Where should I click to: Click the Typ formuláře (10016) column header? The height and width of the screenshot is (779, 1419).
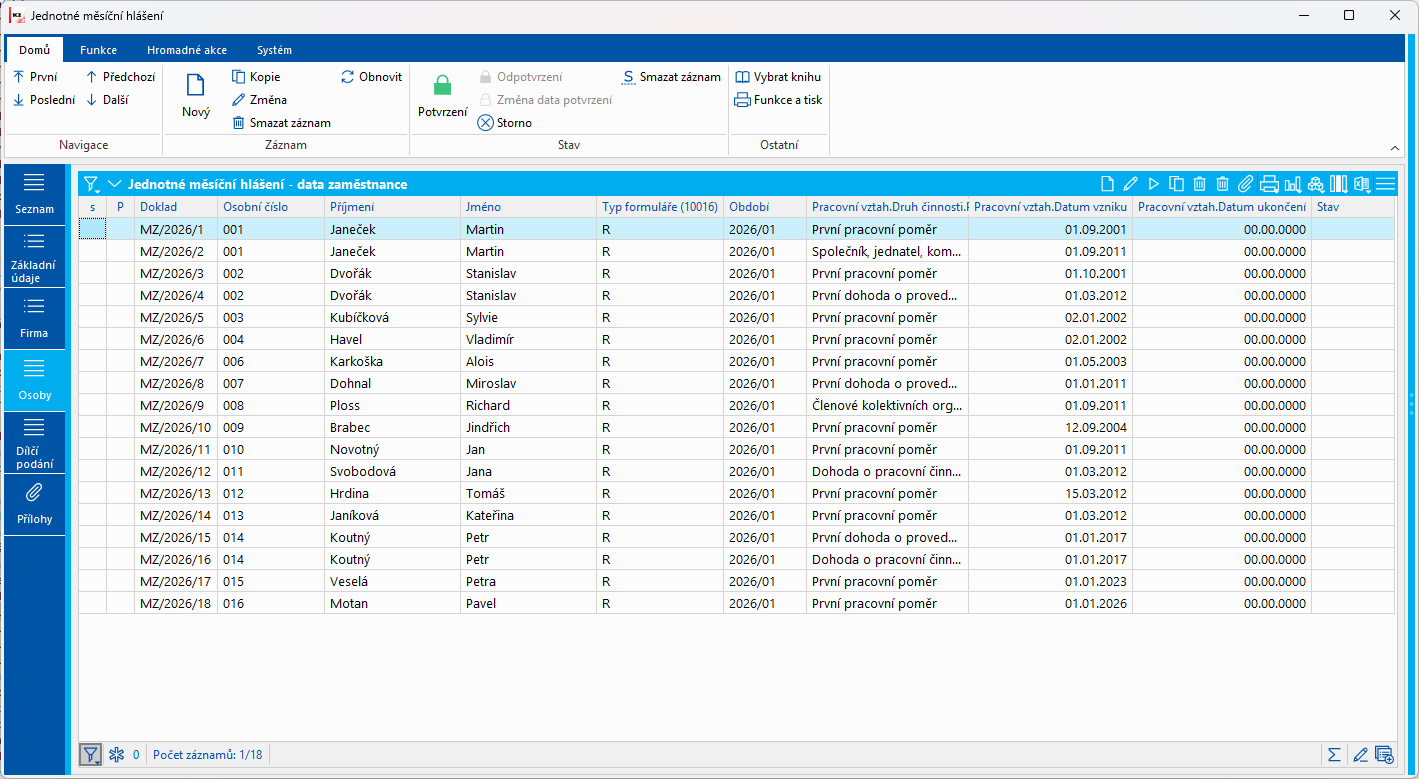click(660, 207)
